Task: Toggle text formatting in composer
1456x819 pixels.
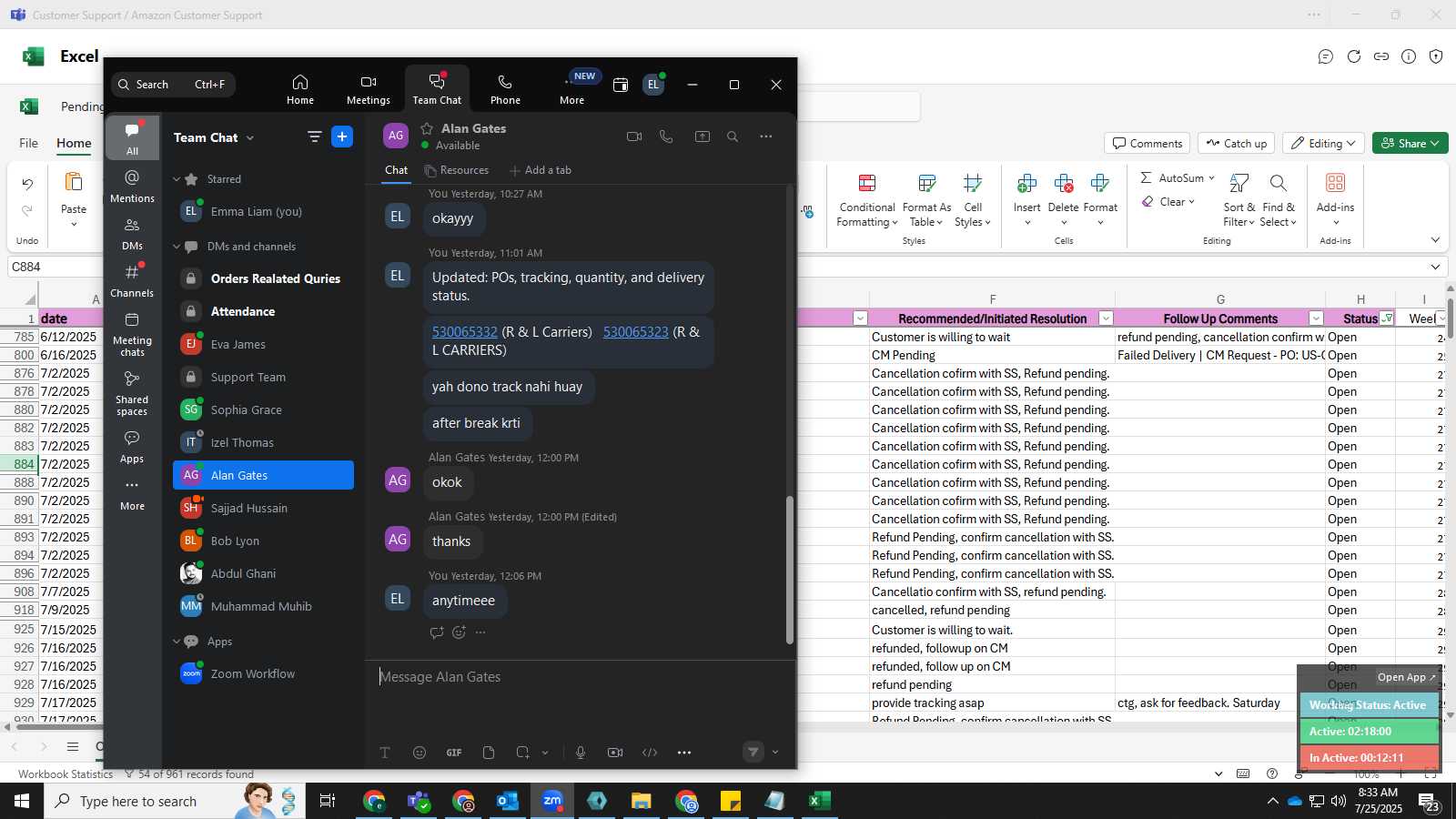Action: pos(385,753)
